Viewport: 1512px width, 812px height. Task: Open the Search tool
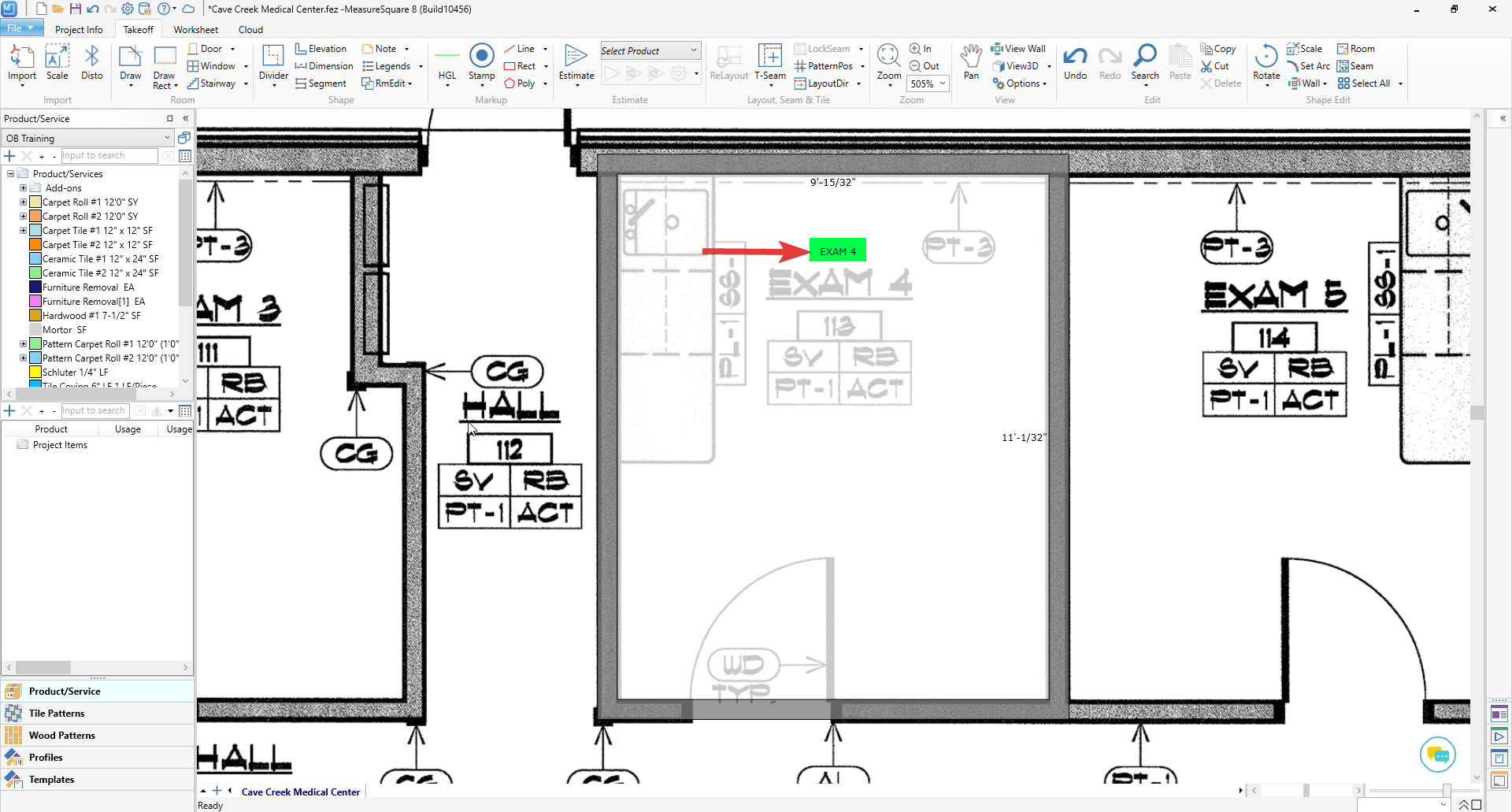pyautogui.click(x=1145, y=63)
